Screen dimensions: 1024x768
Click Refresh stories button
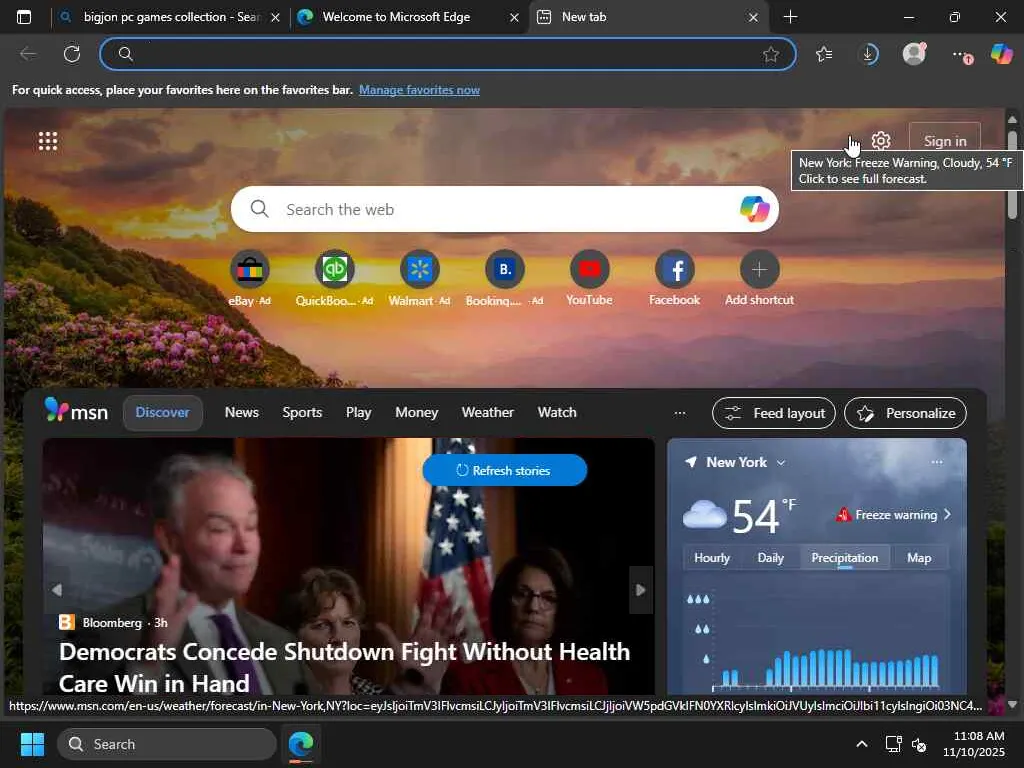(x=504, y=470)
